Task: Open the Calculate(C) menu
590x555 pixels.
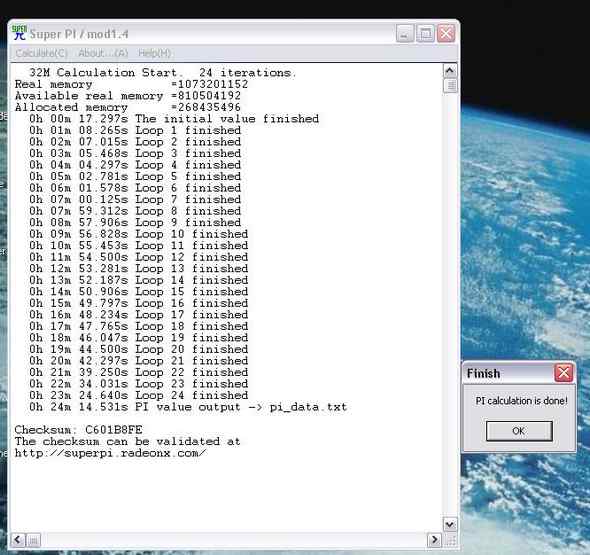Action: 41,53
